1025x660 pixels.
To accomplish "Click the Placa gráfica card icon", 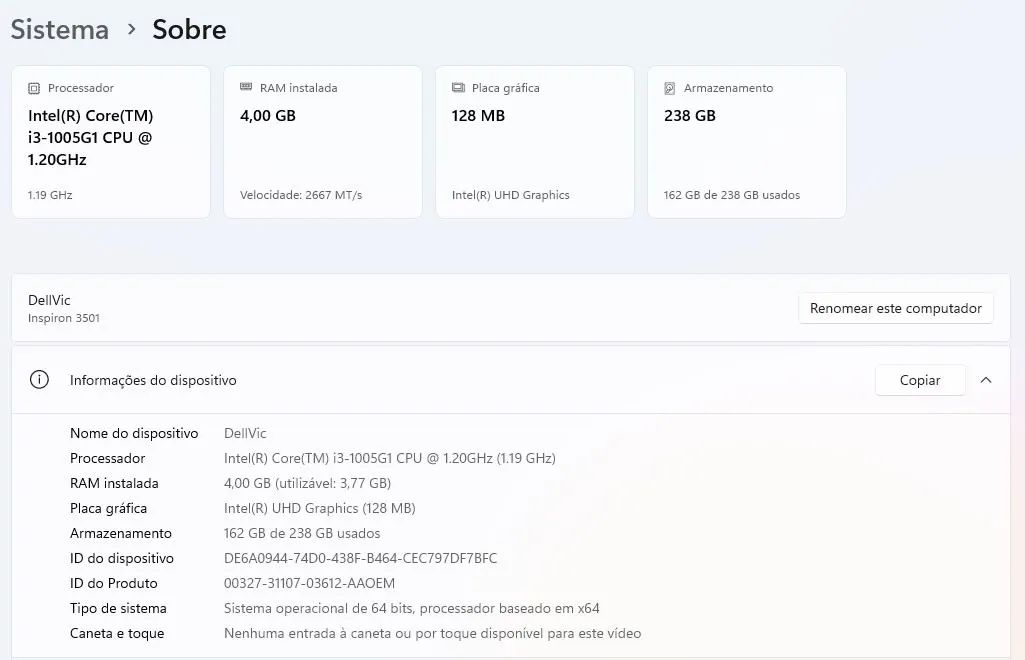I will (458, 88).
